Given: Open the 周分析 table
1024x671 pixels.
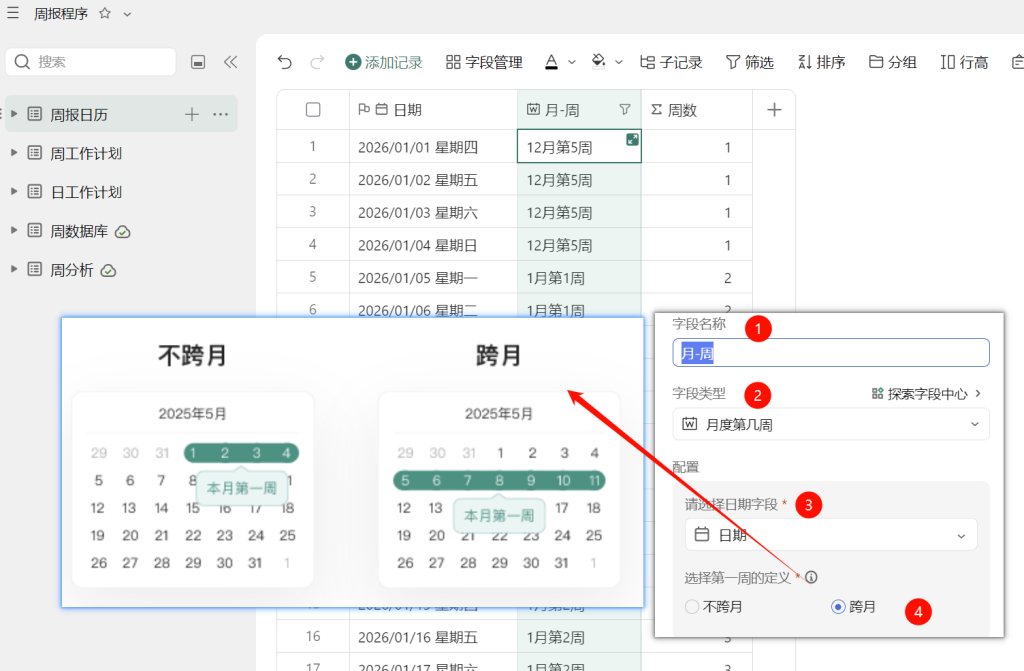Looking at the screenshot, I should [x=72, y=270].
